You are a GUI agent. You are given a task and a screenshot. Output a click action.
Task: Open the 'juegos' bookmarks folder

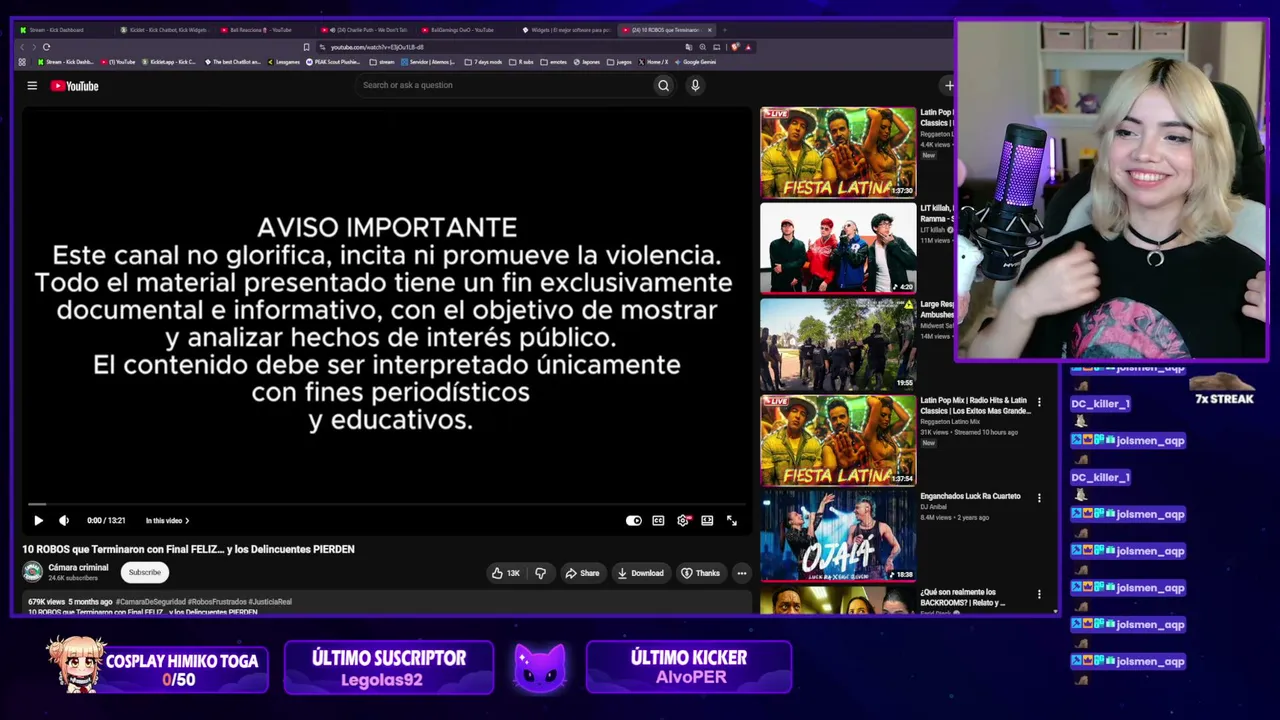click(x=619, y=62)
